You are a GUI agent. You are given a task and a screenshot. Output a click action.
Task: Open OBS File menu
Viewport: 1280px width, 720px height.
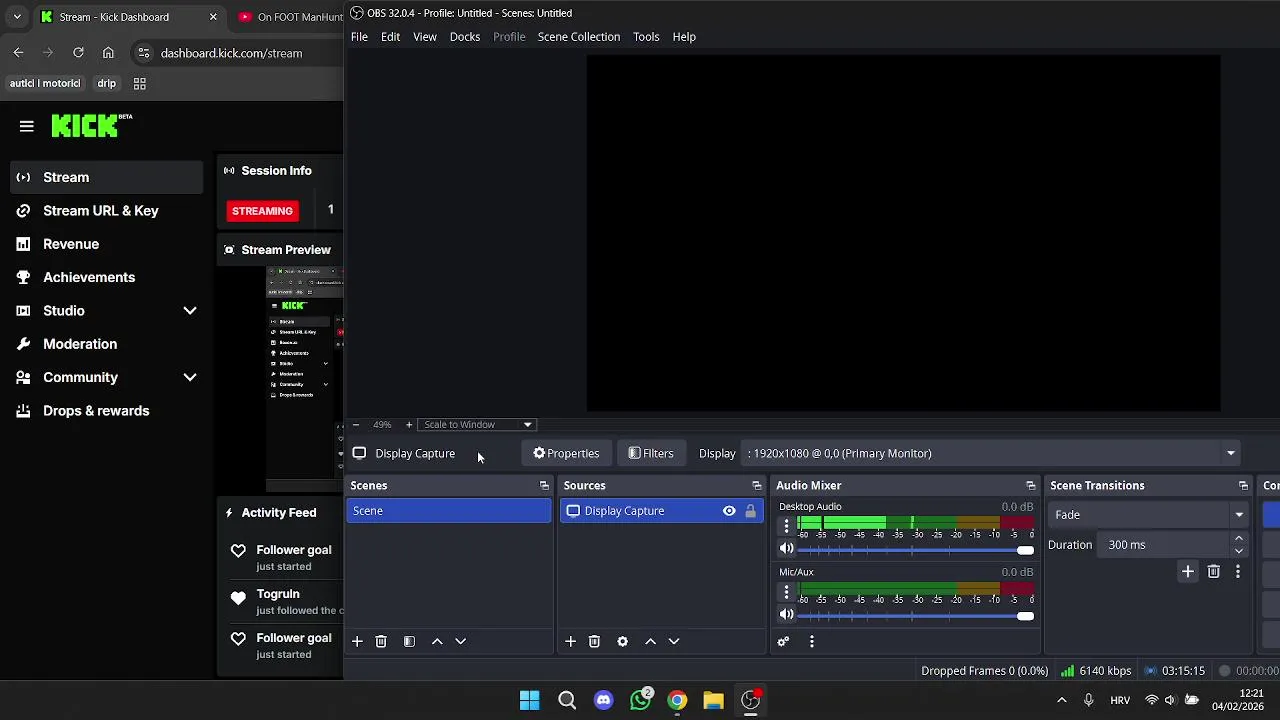click(359, 37)
